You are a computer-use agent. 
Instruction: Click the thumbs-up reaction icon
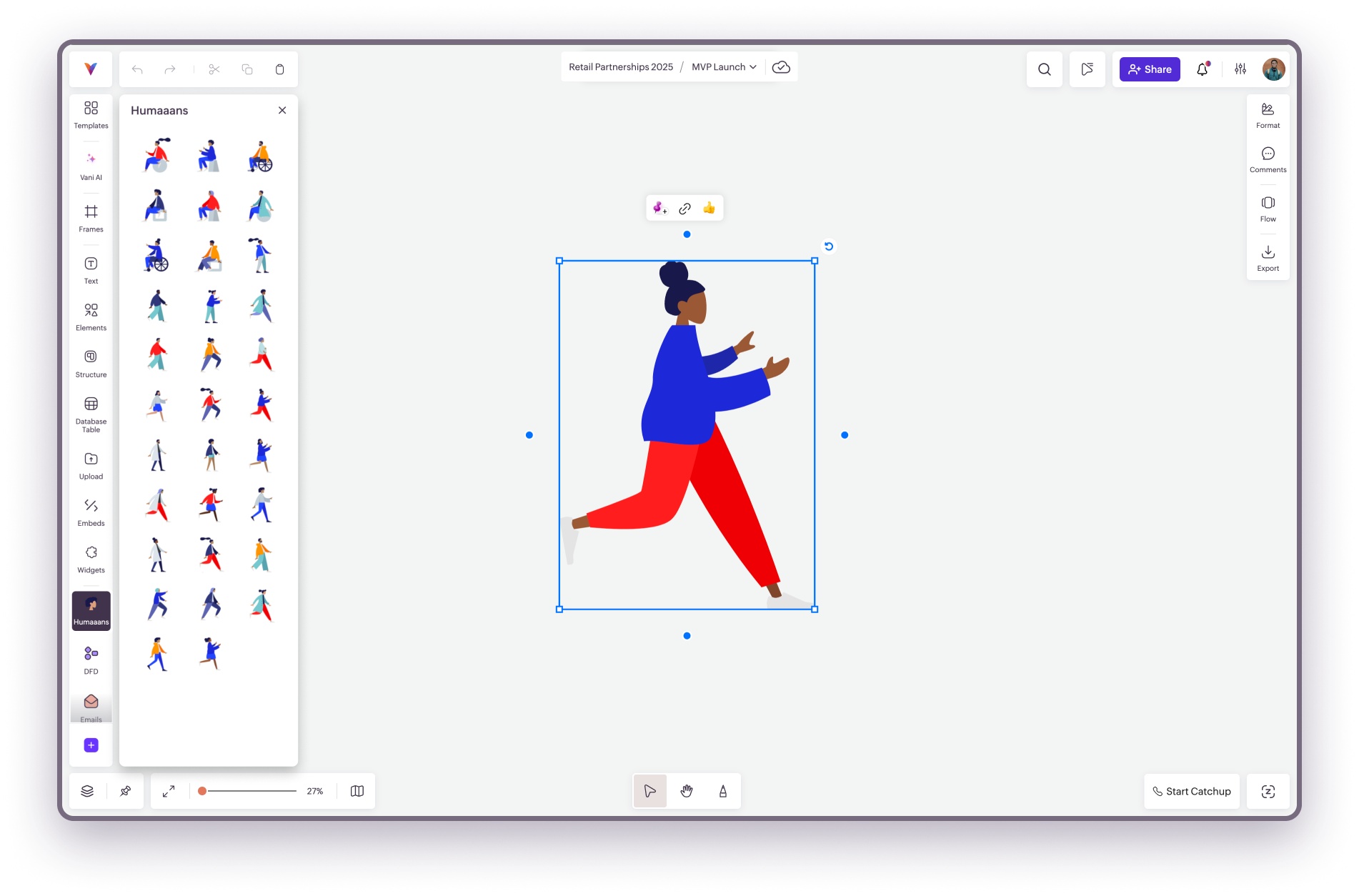(709, 208)
